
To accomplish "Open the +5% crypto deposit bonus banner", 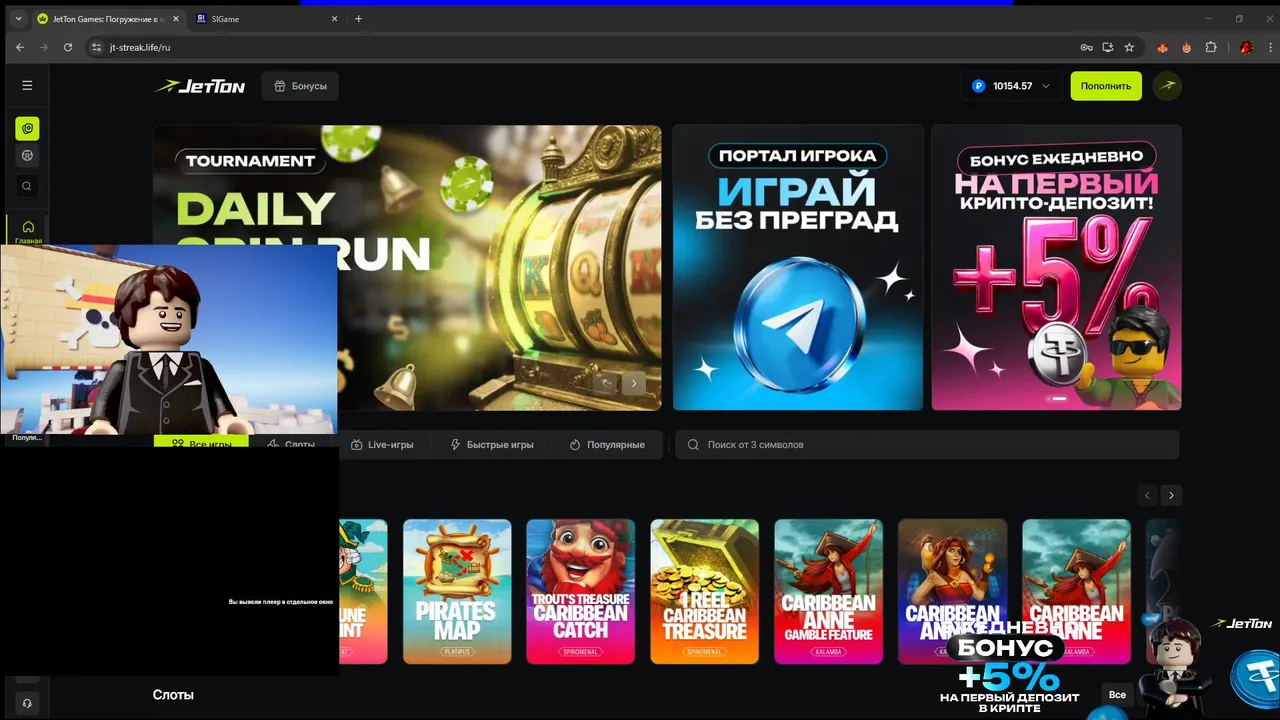I will coord(1057,267).
